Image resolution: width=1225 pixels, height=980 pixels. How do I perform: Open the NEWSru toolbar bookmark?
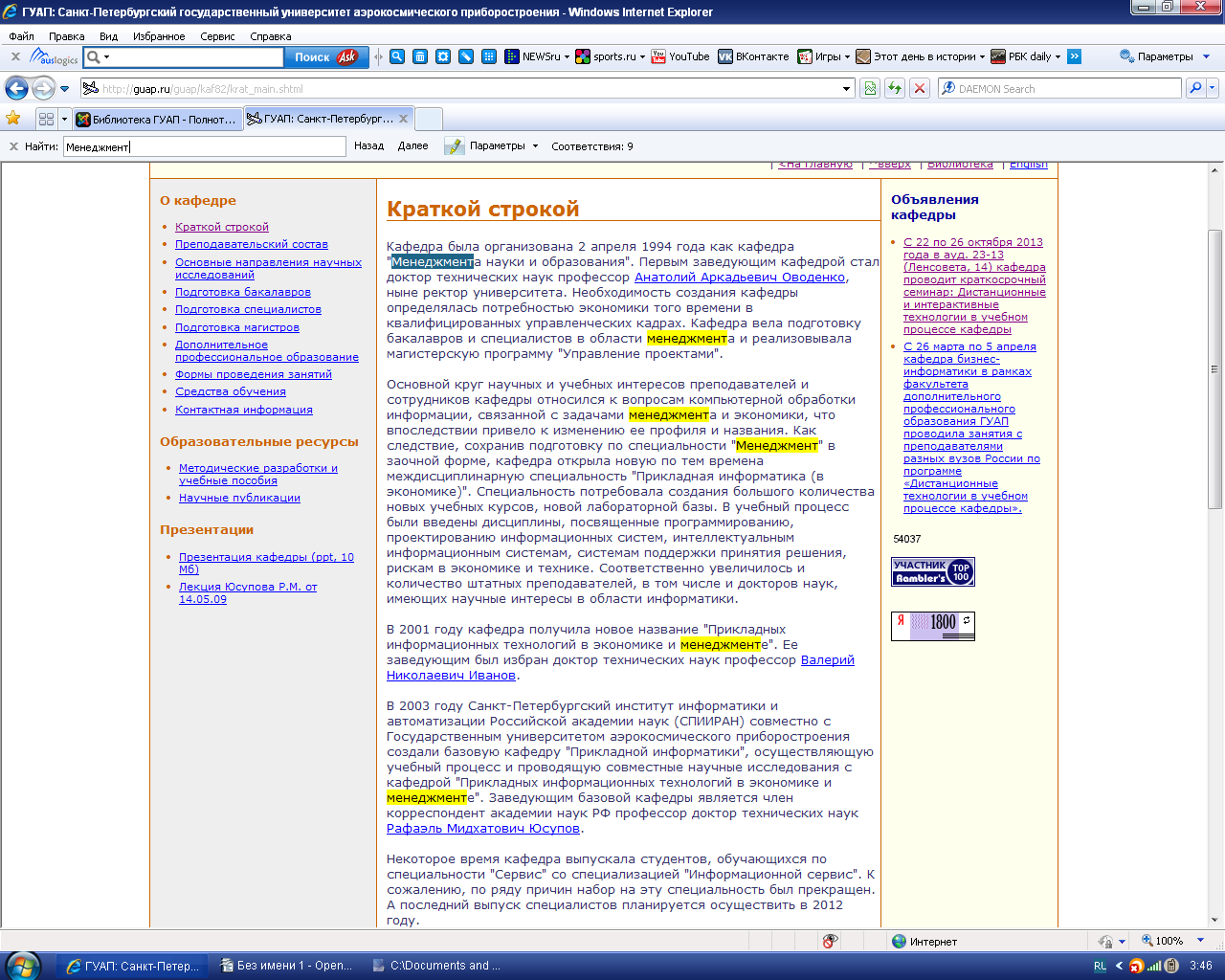pos(537,56)
